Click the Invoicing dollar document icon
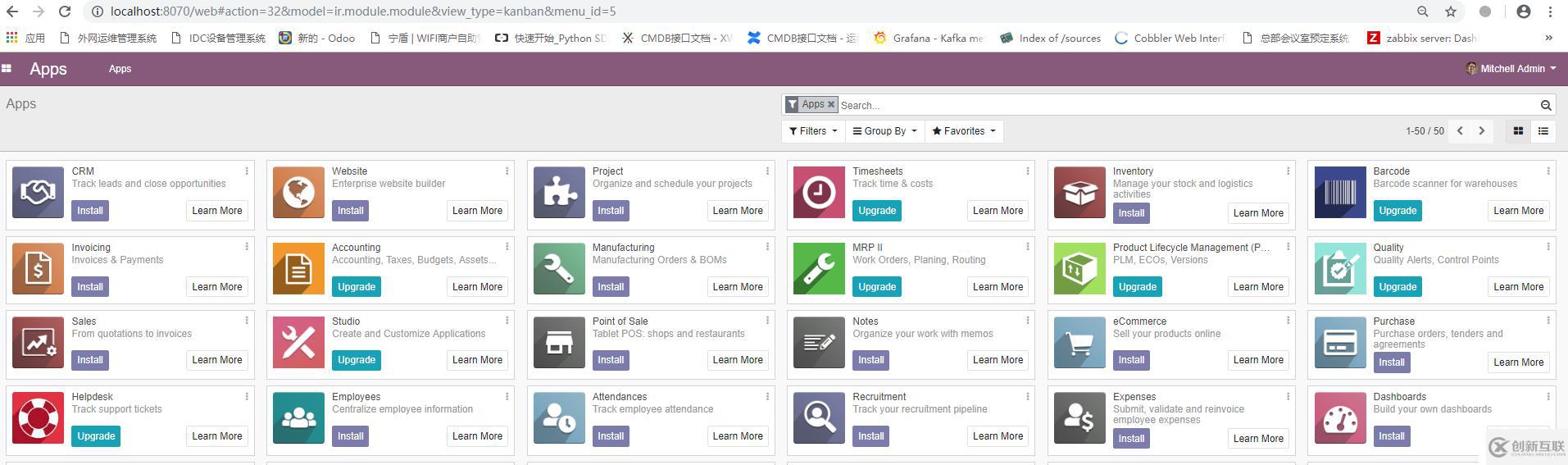Image resolution: width=1568 pixels, height=465 pixels. (38, 269)
